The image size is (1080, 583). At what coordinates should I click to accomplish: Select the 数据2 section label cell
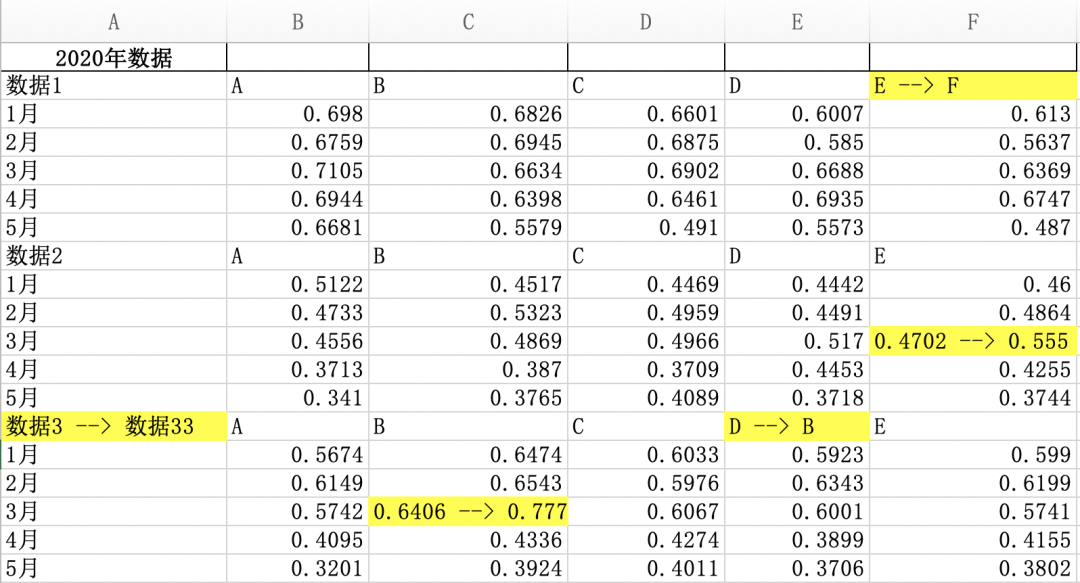[114, 256]
